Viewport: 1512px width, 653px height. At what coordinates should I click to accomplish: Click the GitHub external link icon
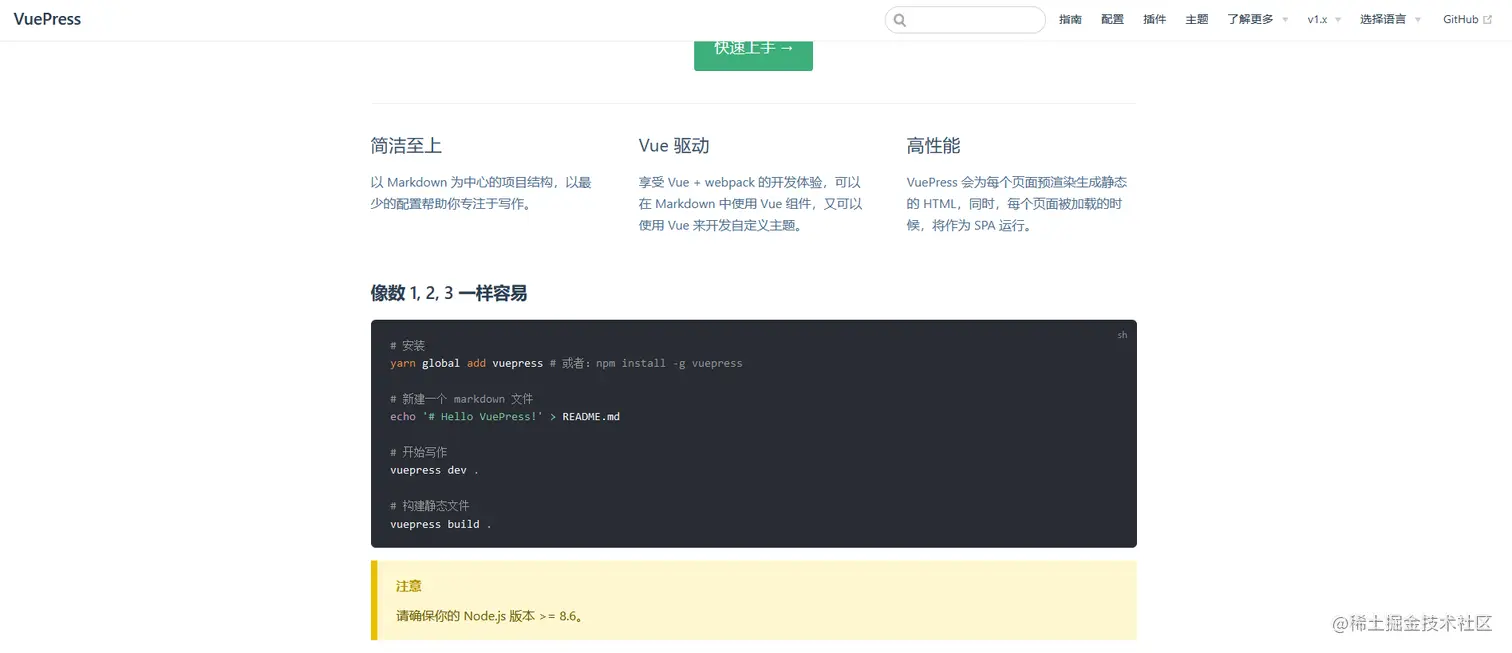pyautogui.click(x=1487, y=19)
